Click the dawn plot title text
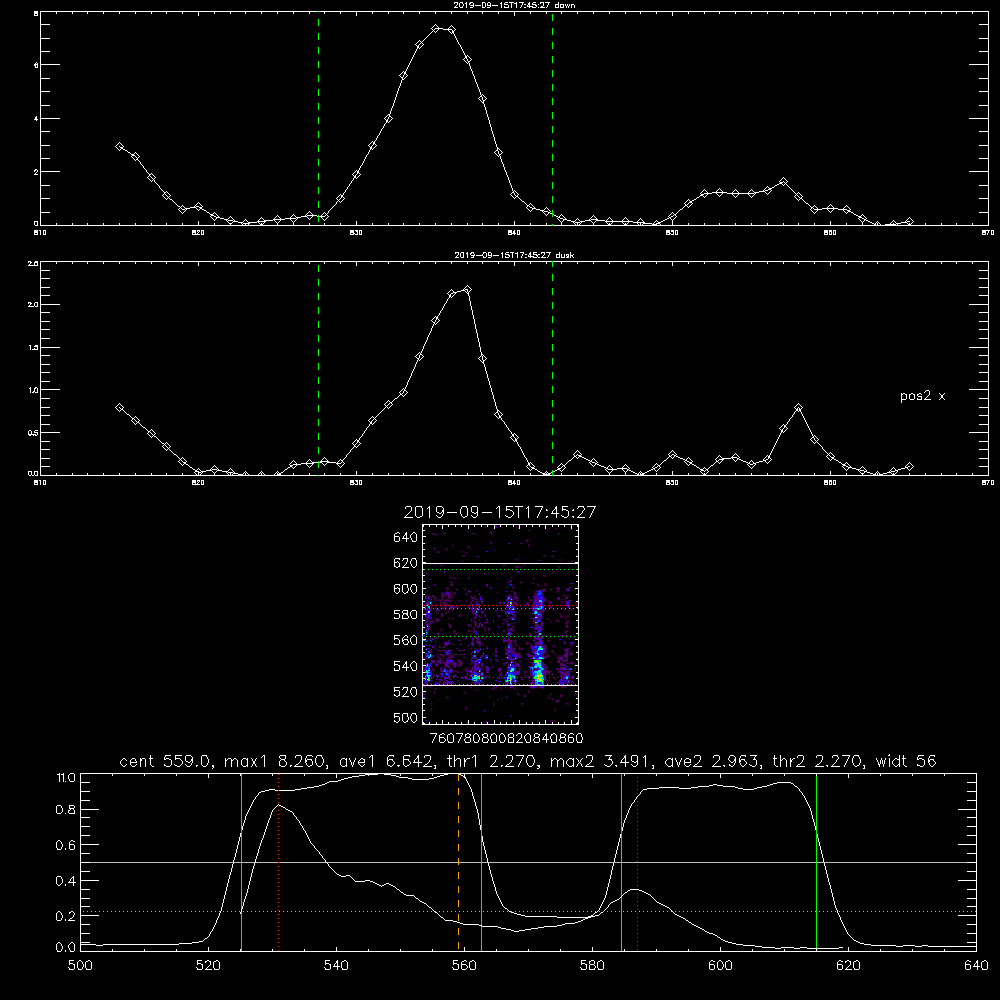The width and height of the screenshot is (1000, 1000). coord(514,4)
